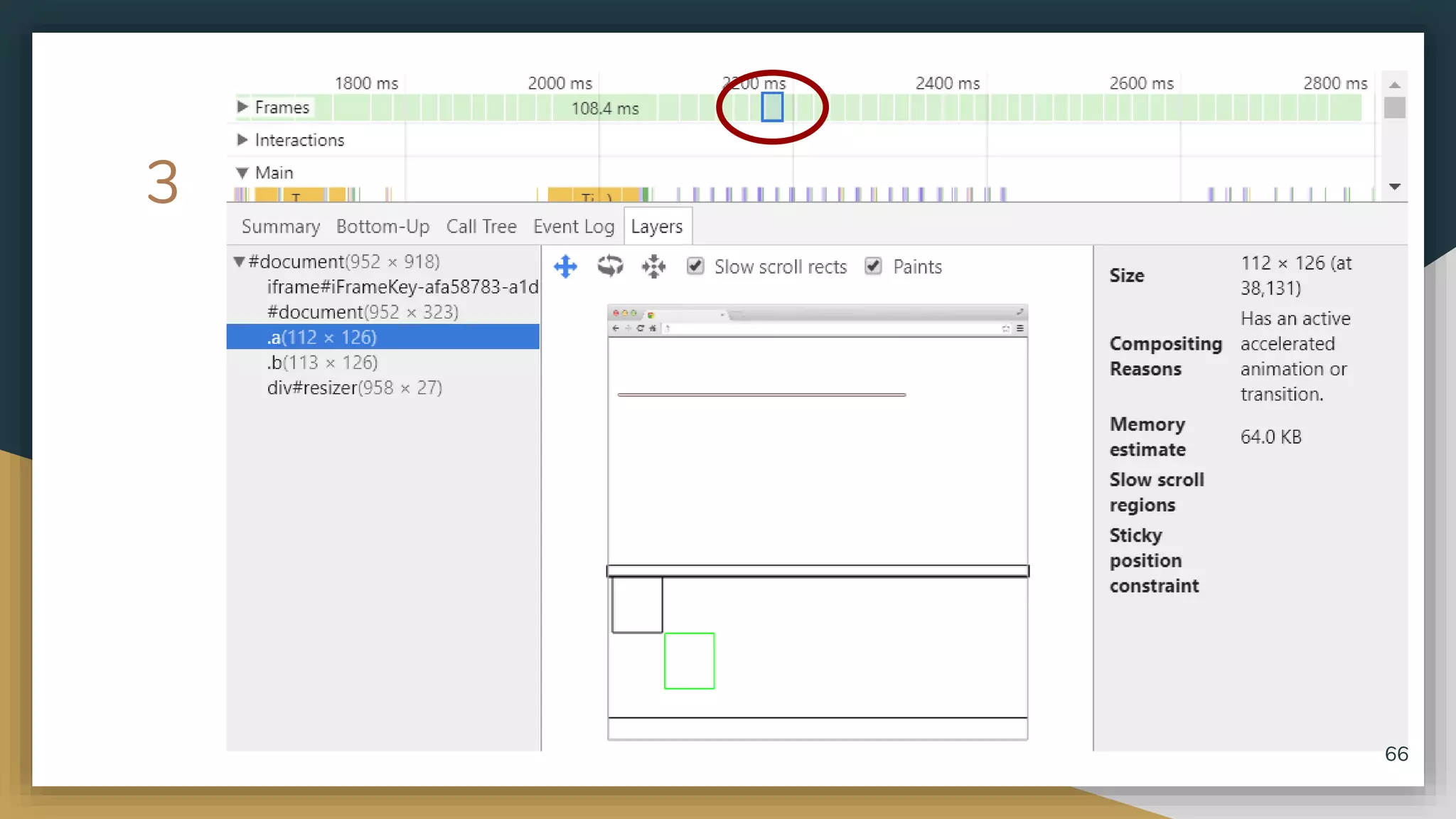Click the green layer rectangle in preview
This screenshot has height=819, width=1456.
click(x=689, y=660)
